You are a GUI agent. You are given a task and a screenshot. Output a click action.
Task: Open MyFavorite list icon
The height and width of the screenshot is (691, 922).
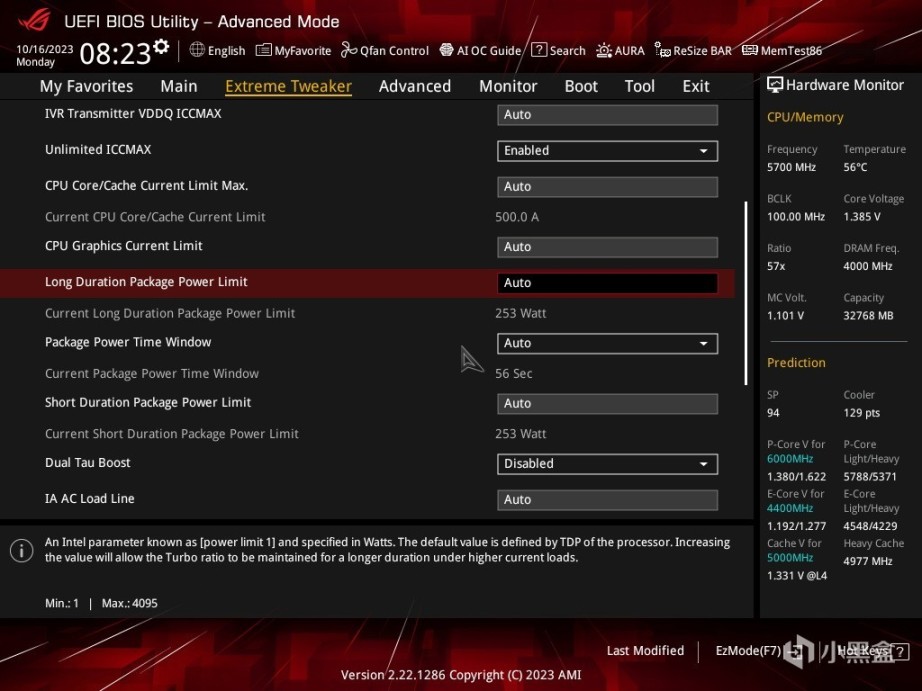[263, 50]
